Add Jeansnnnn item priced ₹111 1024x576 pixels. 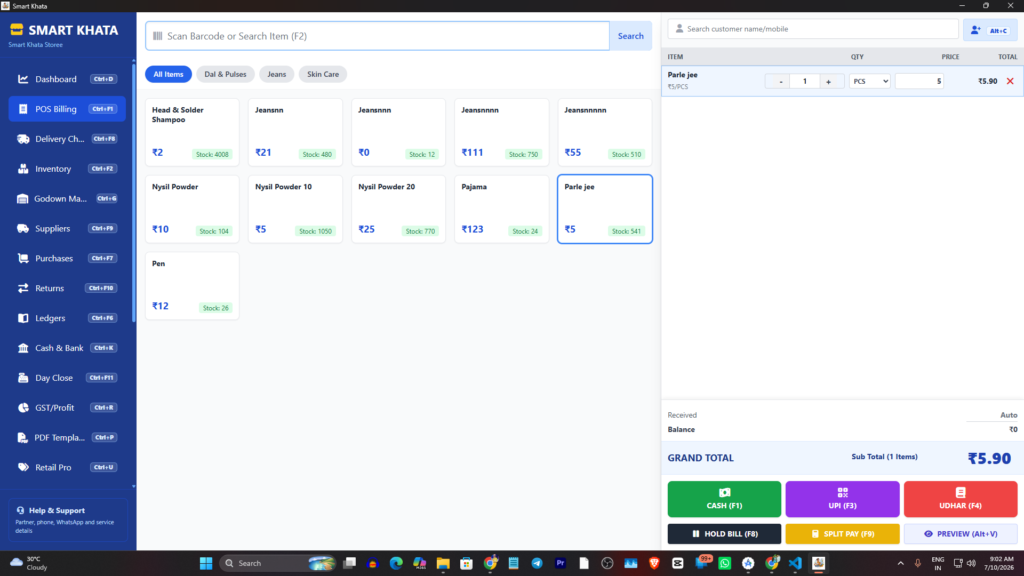click(502, 133)
